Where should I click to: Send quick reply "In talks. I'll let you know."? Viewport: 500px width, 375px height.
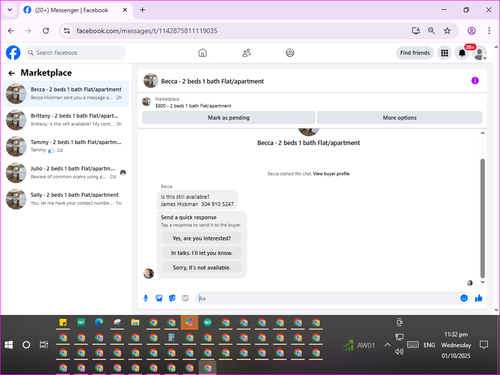[x=202, y=253]
